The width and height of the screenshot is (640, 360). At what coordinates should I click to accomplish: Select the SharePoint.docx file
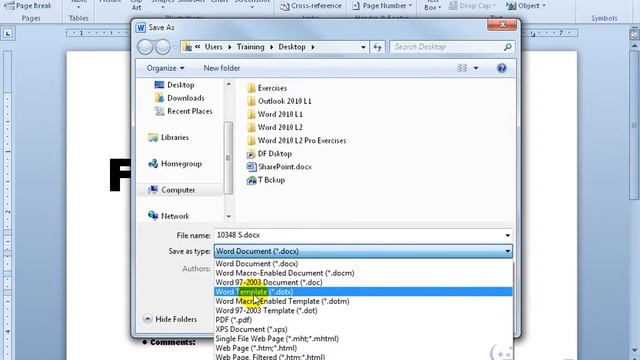point(279,167)
